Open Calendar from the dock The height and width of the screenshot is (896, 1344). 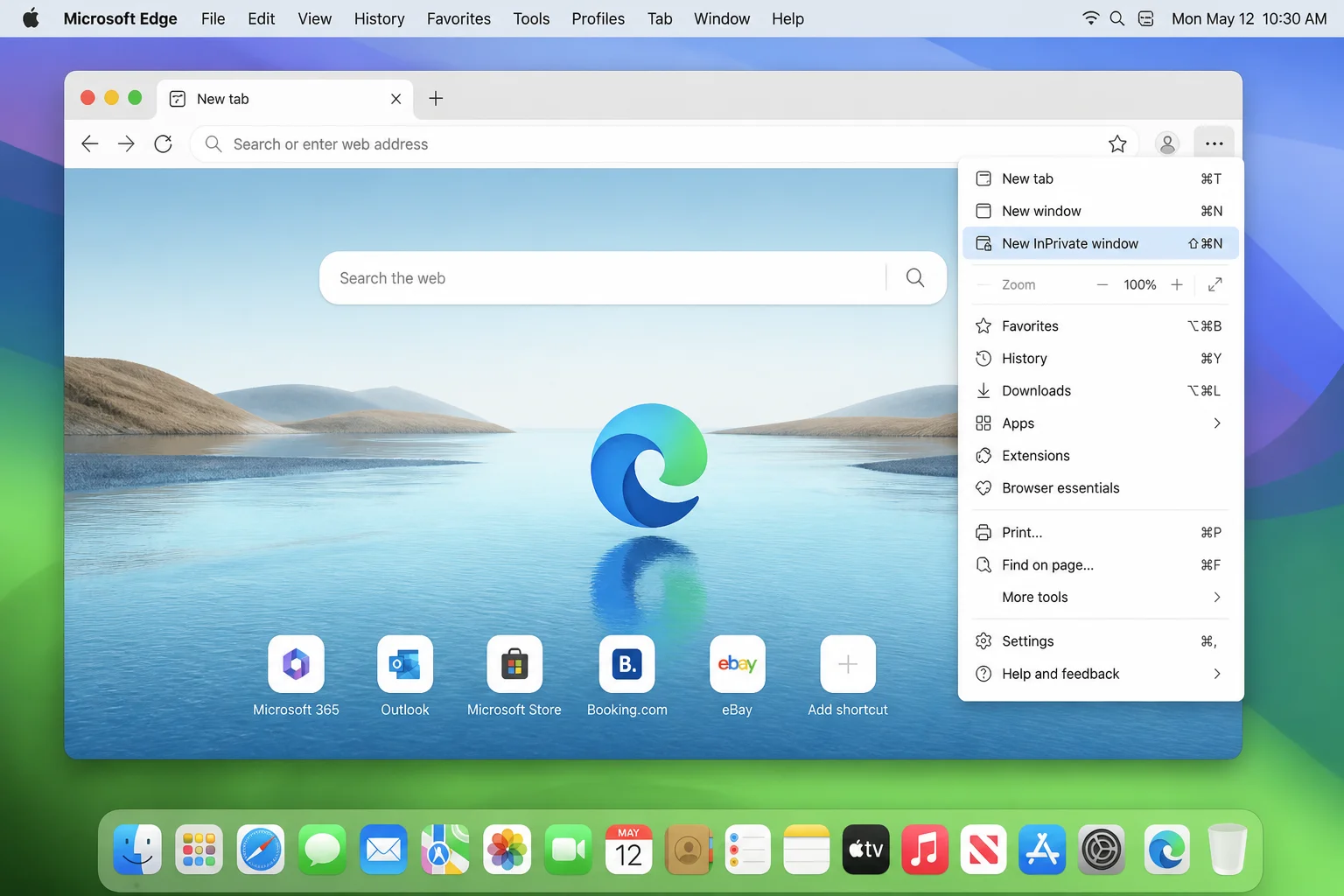(x=628, y=850)
